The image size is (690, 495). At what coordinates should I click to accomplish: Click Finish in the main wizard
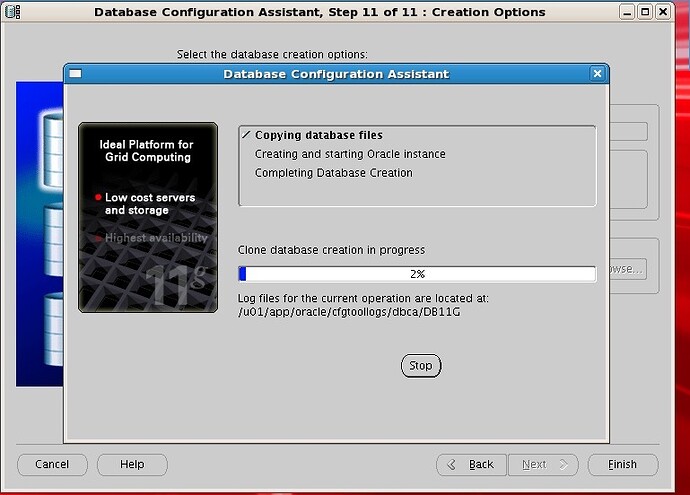pos(623,465)
